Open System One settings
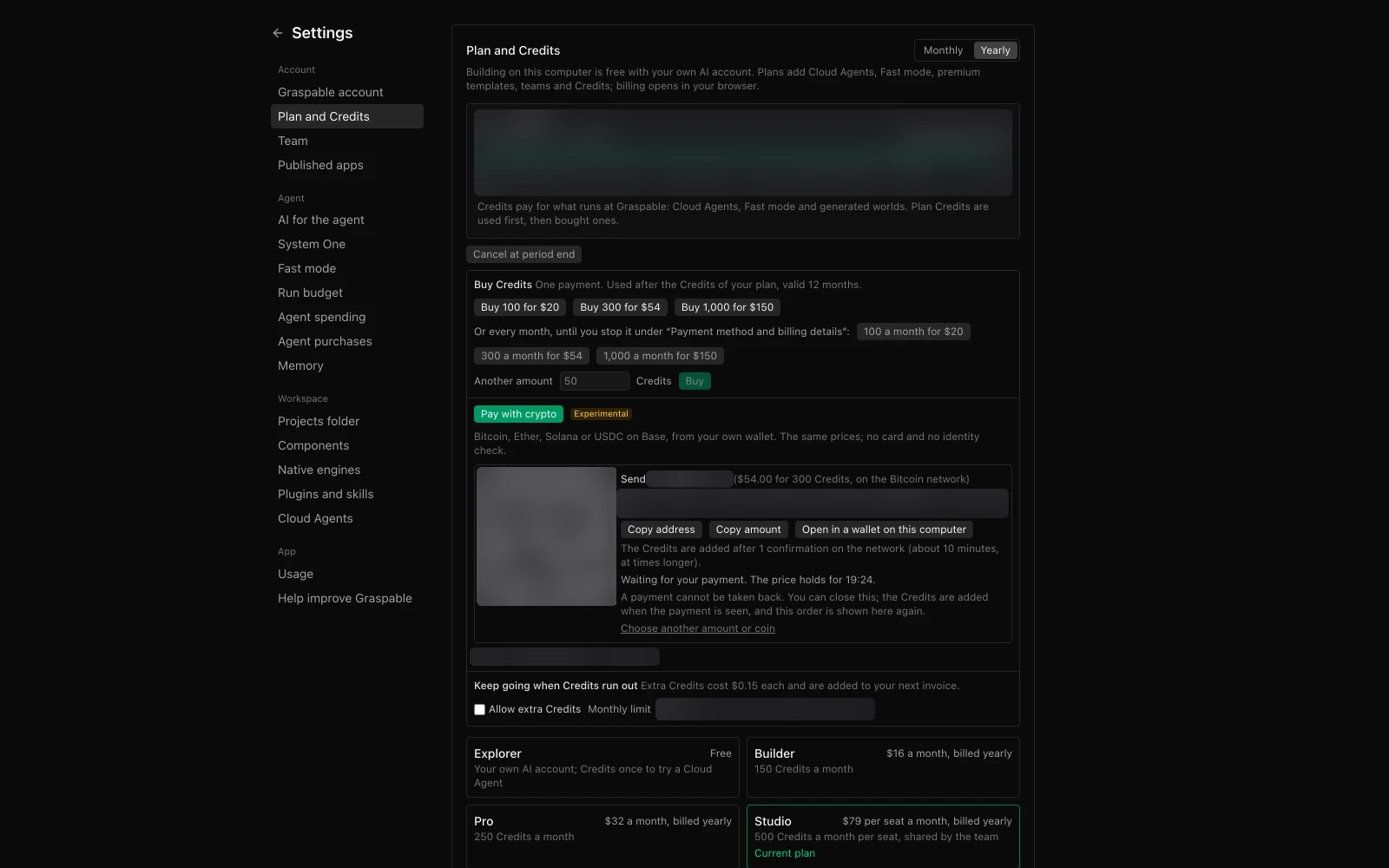 347,244
